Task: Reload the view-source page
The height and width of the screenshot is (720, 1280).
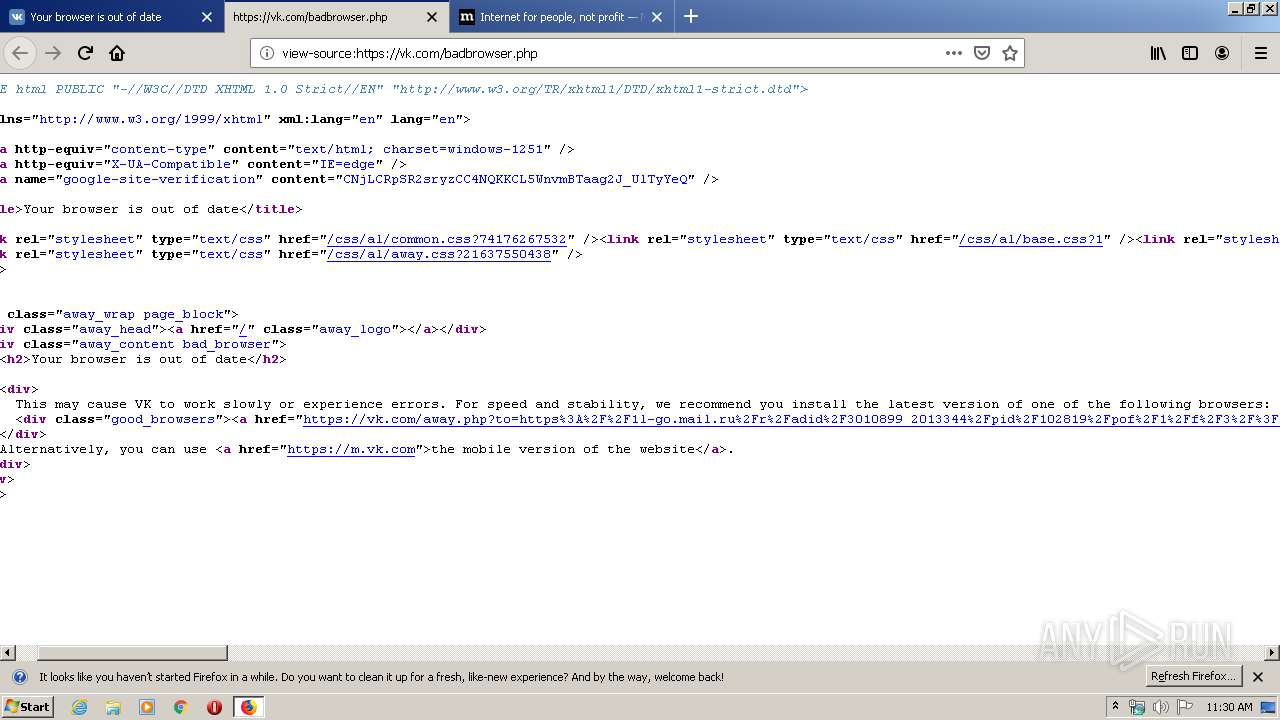Action: click(85, 53)
